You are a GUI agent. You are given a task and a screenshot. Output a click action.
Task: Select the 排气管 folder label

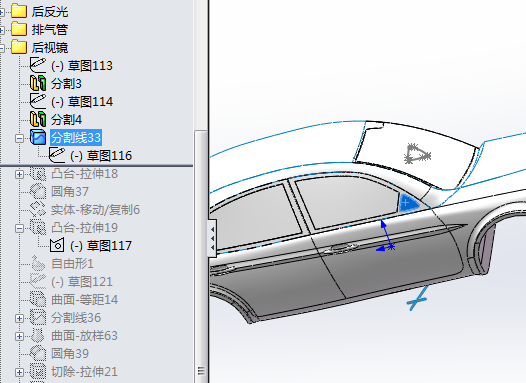50,30
